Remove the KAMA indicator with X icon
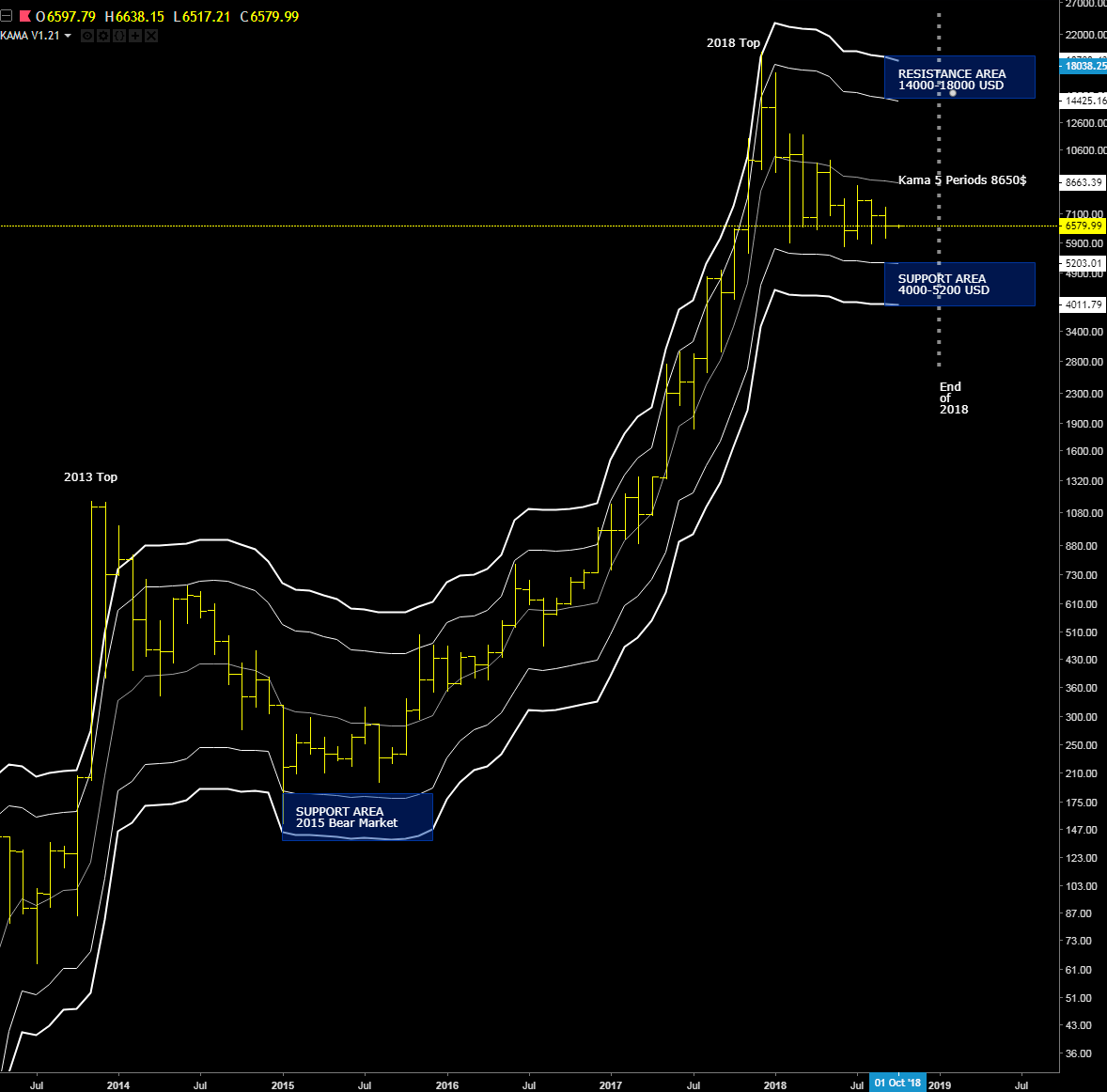Viewport: 1107px width, 1092px height. coord(151,36)
